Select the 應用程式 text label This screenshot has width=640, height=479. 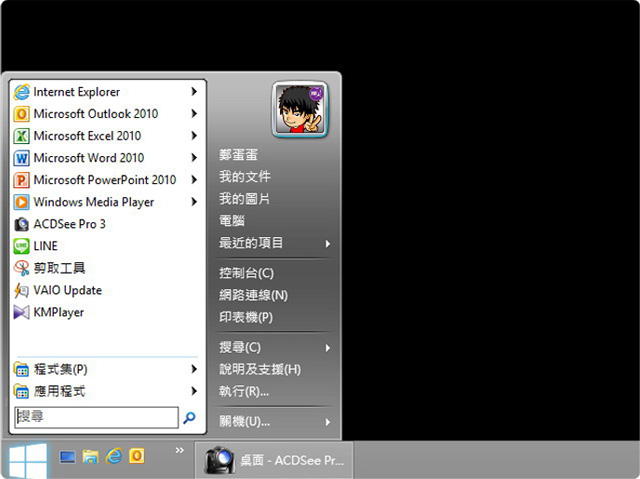(60, 391)
